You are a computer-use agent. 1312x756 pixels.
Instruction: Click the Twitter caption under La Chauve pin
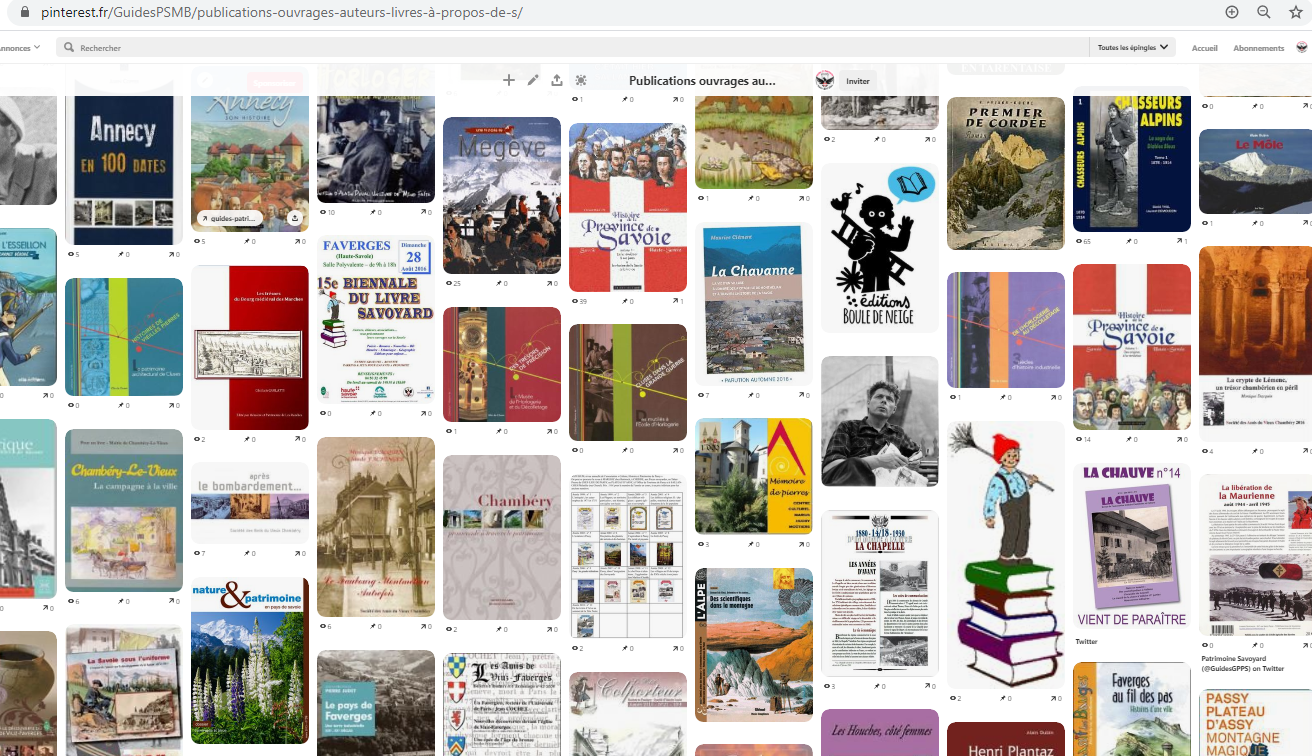click(x=1086, y=641)
